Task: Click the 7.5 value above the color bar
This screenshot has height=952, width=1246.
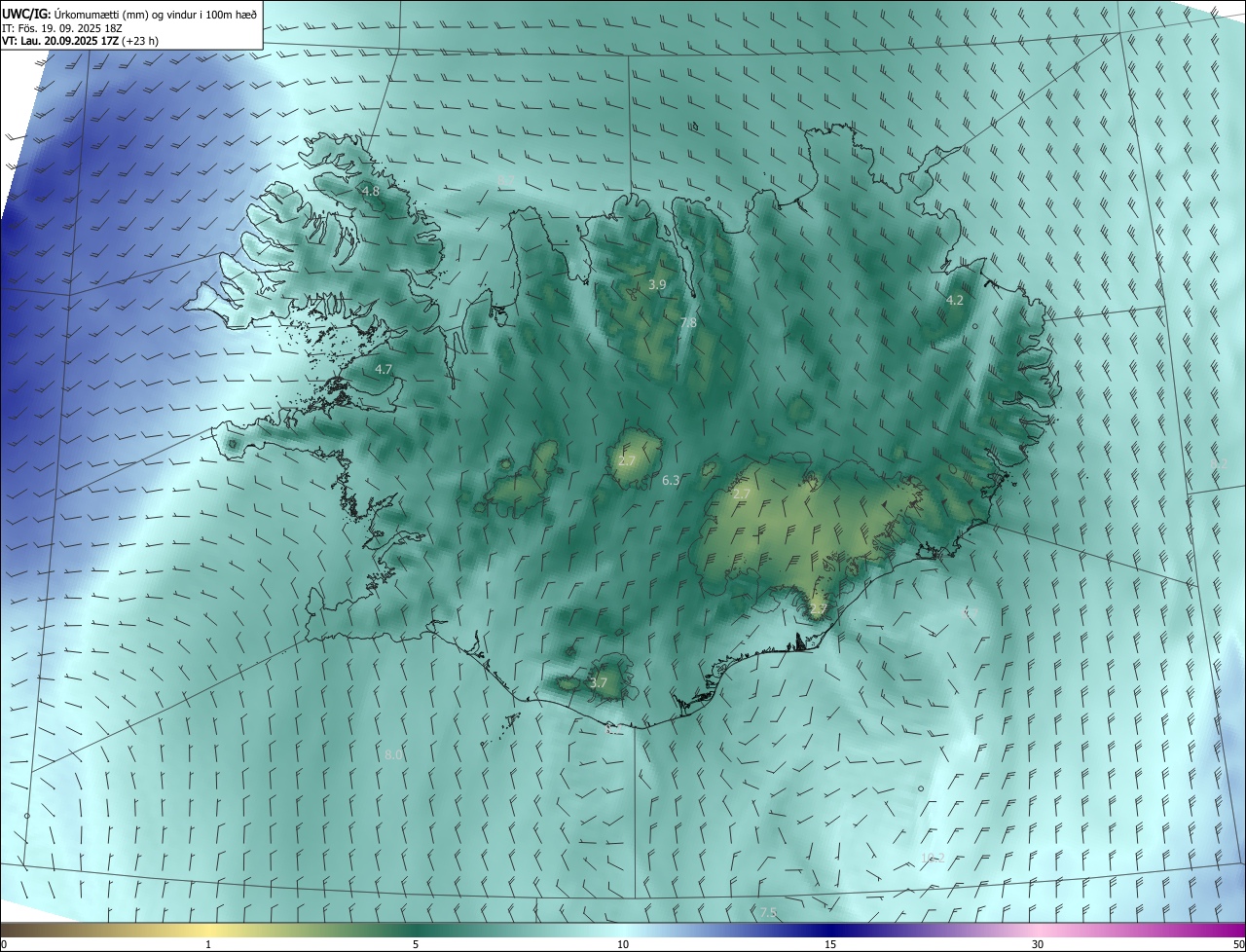Action: click(769, 913)
